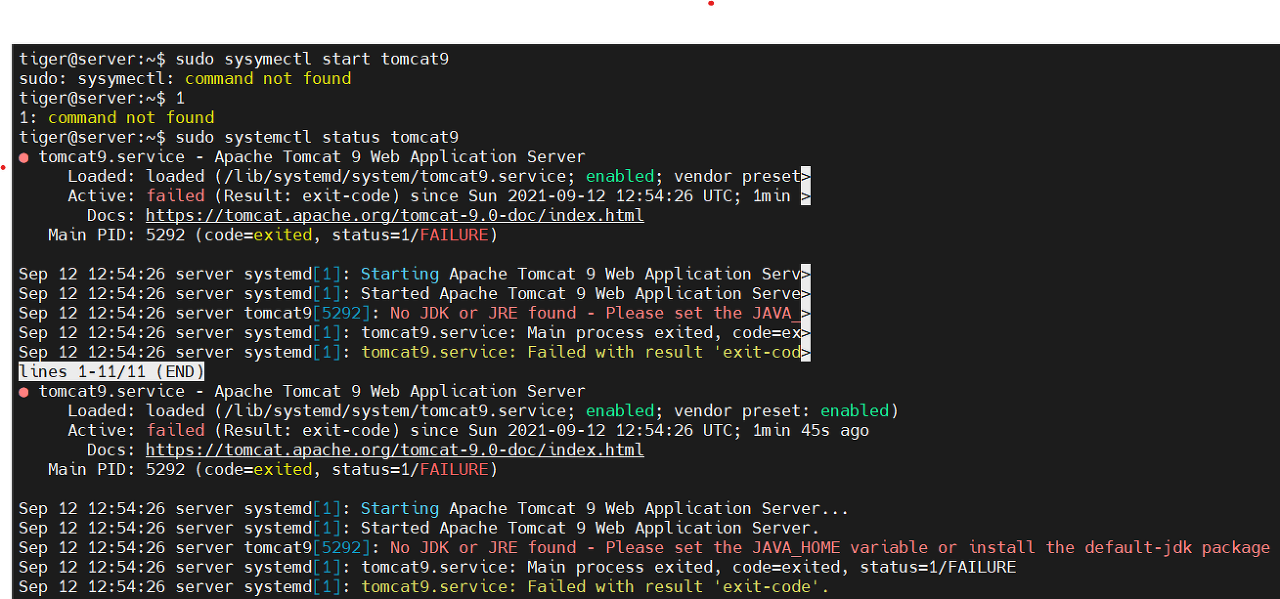Click the 'sudo systemctl status tomcat9' command

317,137
